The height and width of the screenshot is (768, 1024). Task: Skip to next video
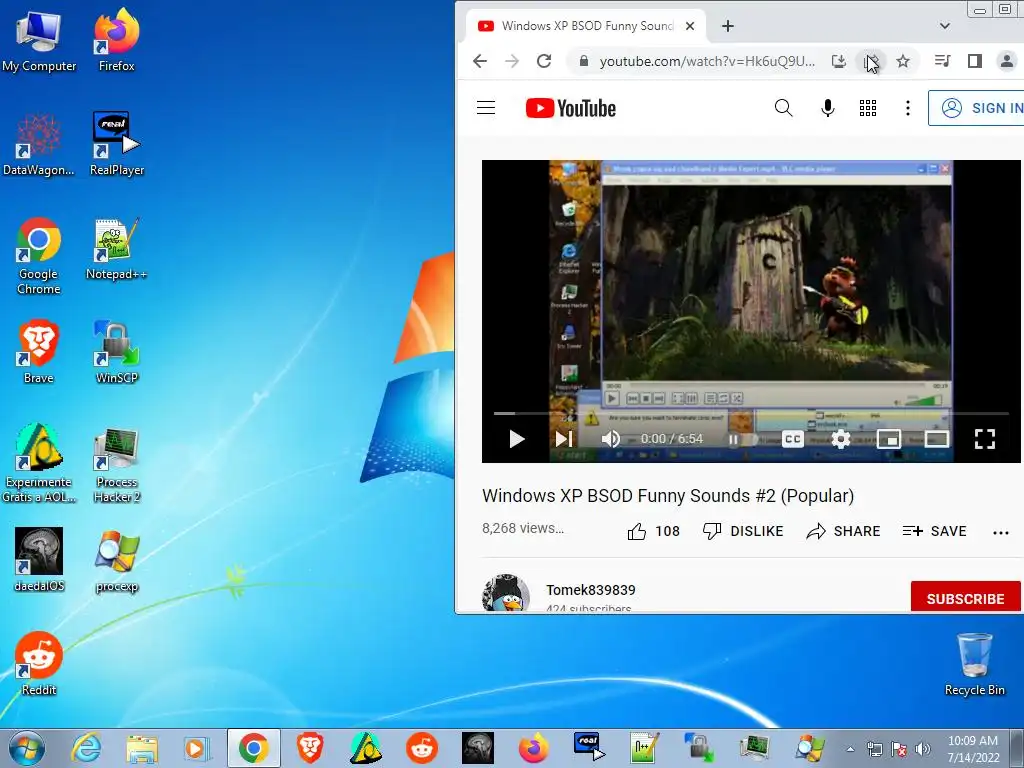(x=564, y=439)
